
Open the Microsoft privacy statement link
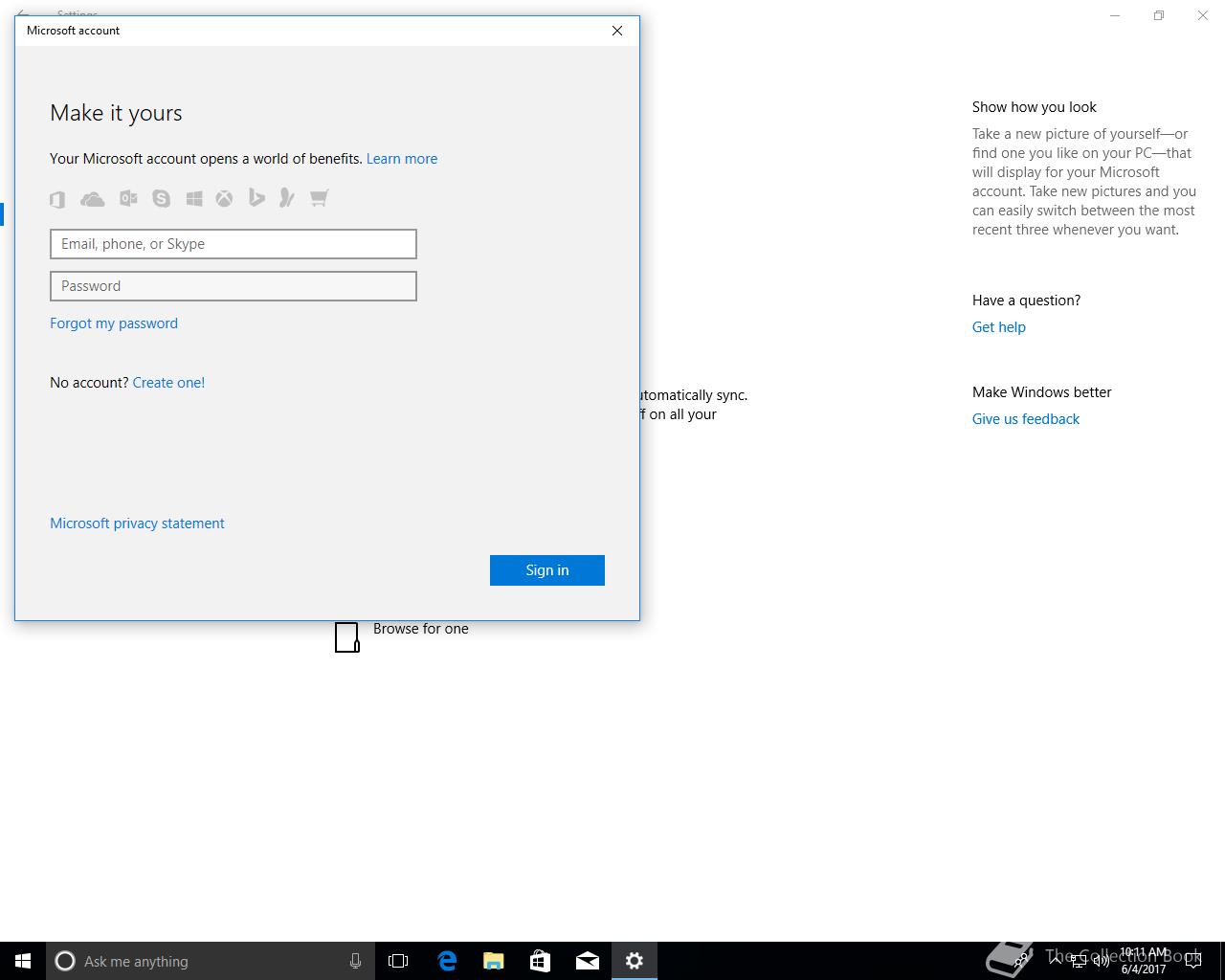tap(137, 523)
